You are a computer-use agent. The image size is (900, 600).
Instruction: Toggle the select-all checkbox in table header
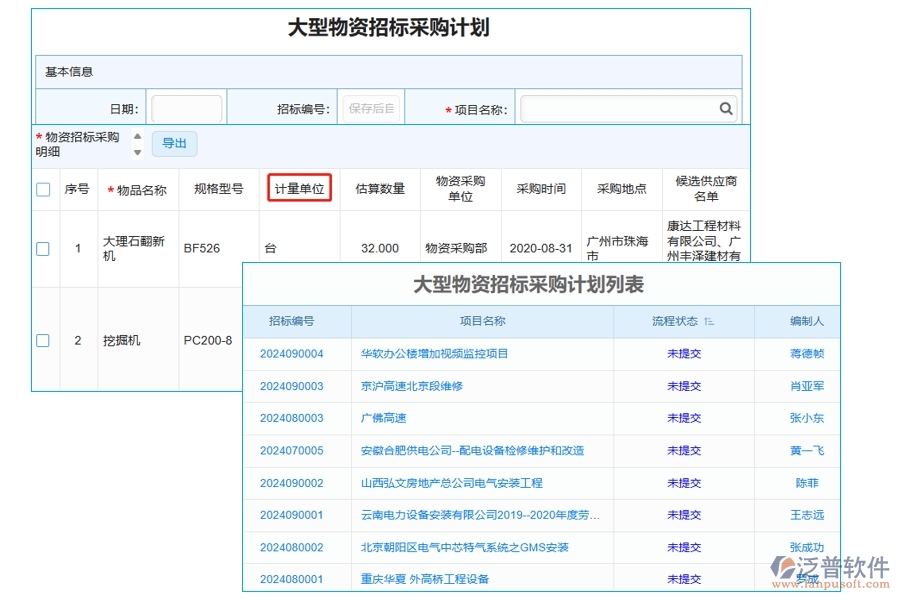pyautogui.click(x=42, y=189)
